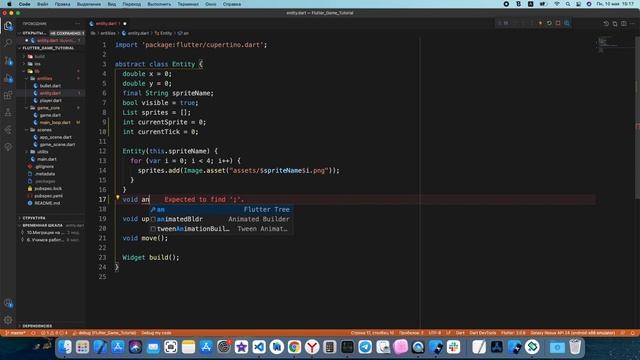Open Source Control view in activity bar

8,61
